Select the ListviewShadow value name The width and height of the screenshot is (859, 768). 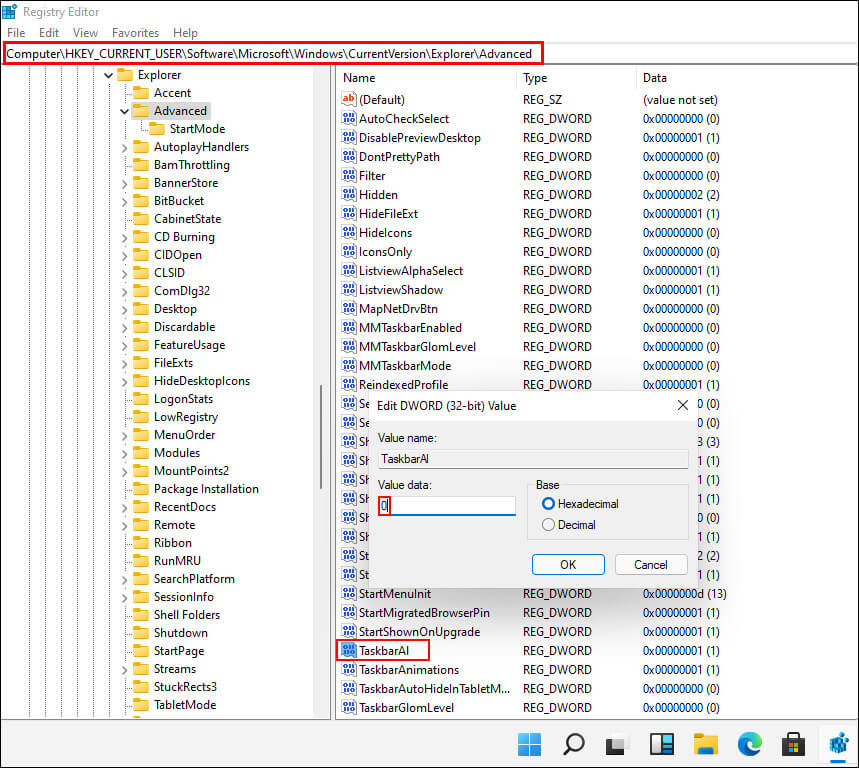pyautogui.click(x=400, y=290)
